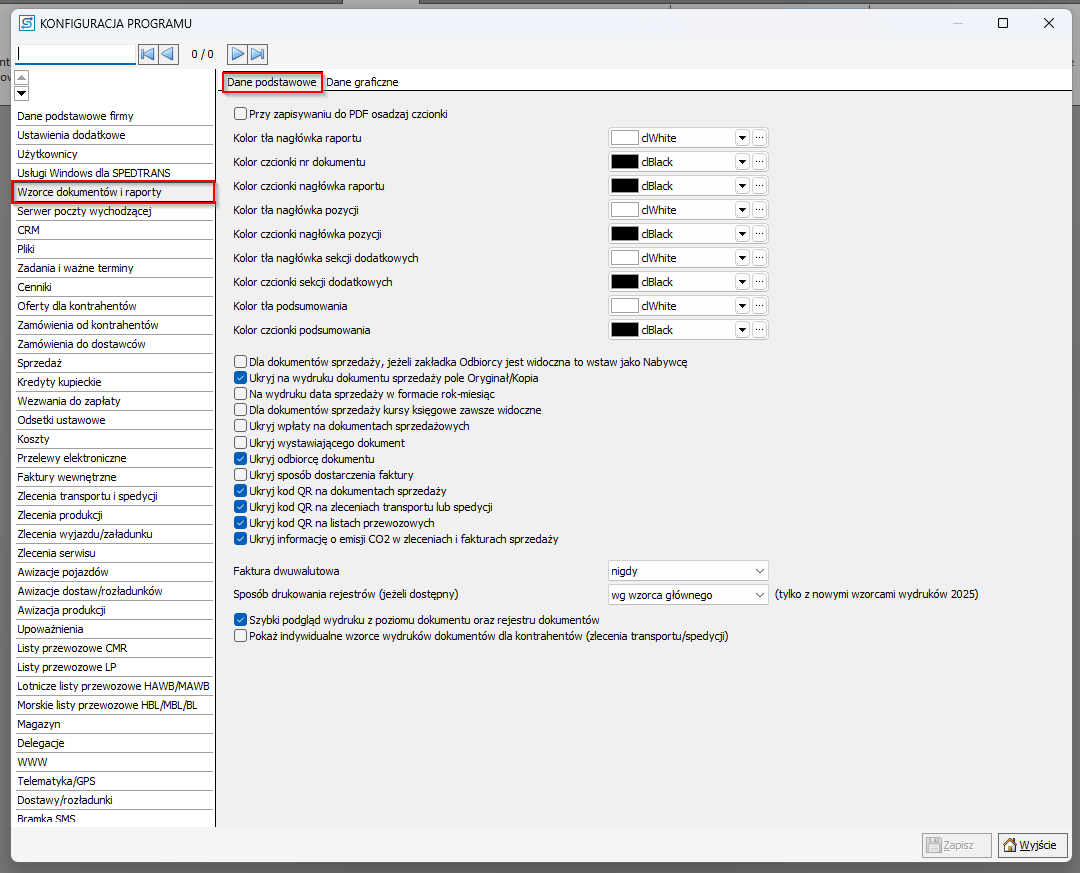This screenshot has width=1080, height=873.
Task: Click small up arrow above sidebar list
Action: coord(22,78)
